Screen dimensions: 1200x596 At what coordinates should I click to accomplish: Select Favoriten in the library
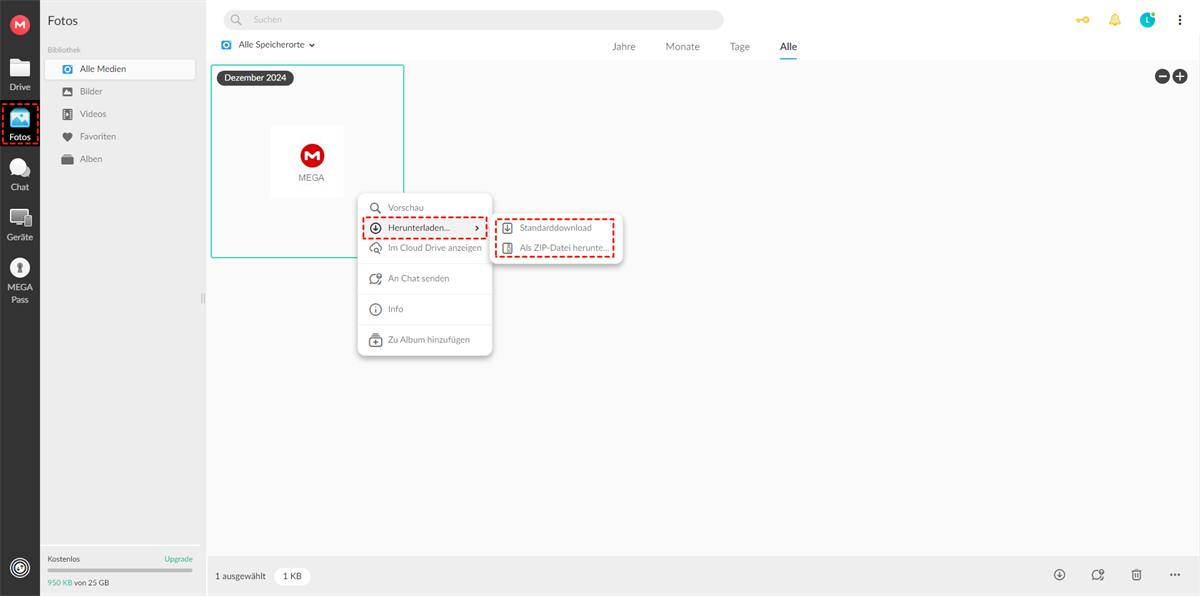[x=120, y=136]
